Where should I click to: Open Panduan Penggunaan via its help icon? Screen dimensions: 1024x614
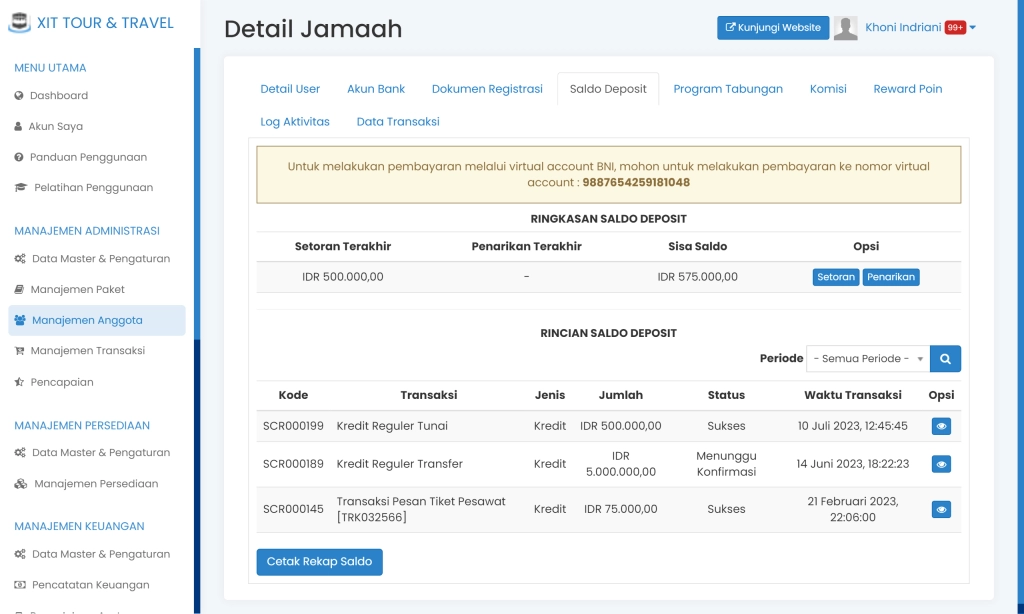(x=21, y=157)
